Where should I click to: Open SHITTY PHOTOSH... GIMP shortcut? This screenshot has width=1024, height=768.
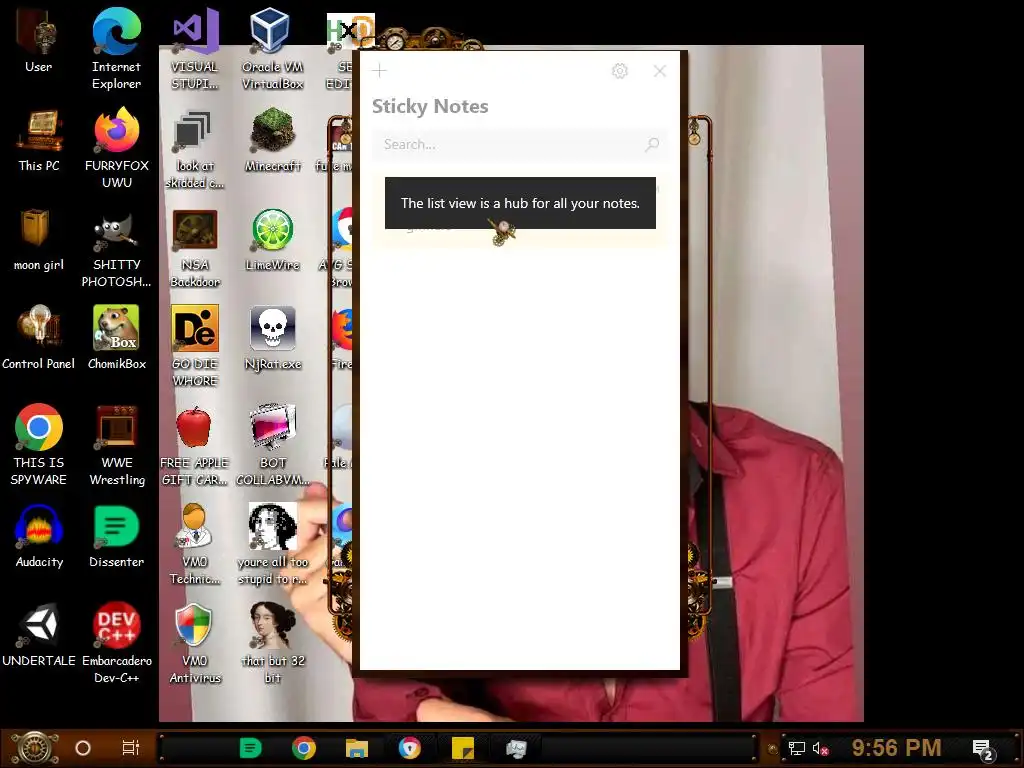116,249
